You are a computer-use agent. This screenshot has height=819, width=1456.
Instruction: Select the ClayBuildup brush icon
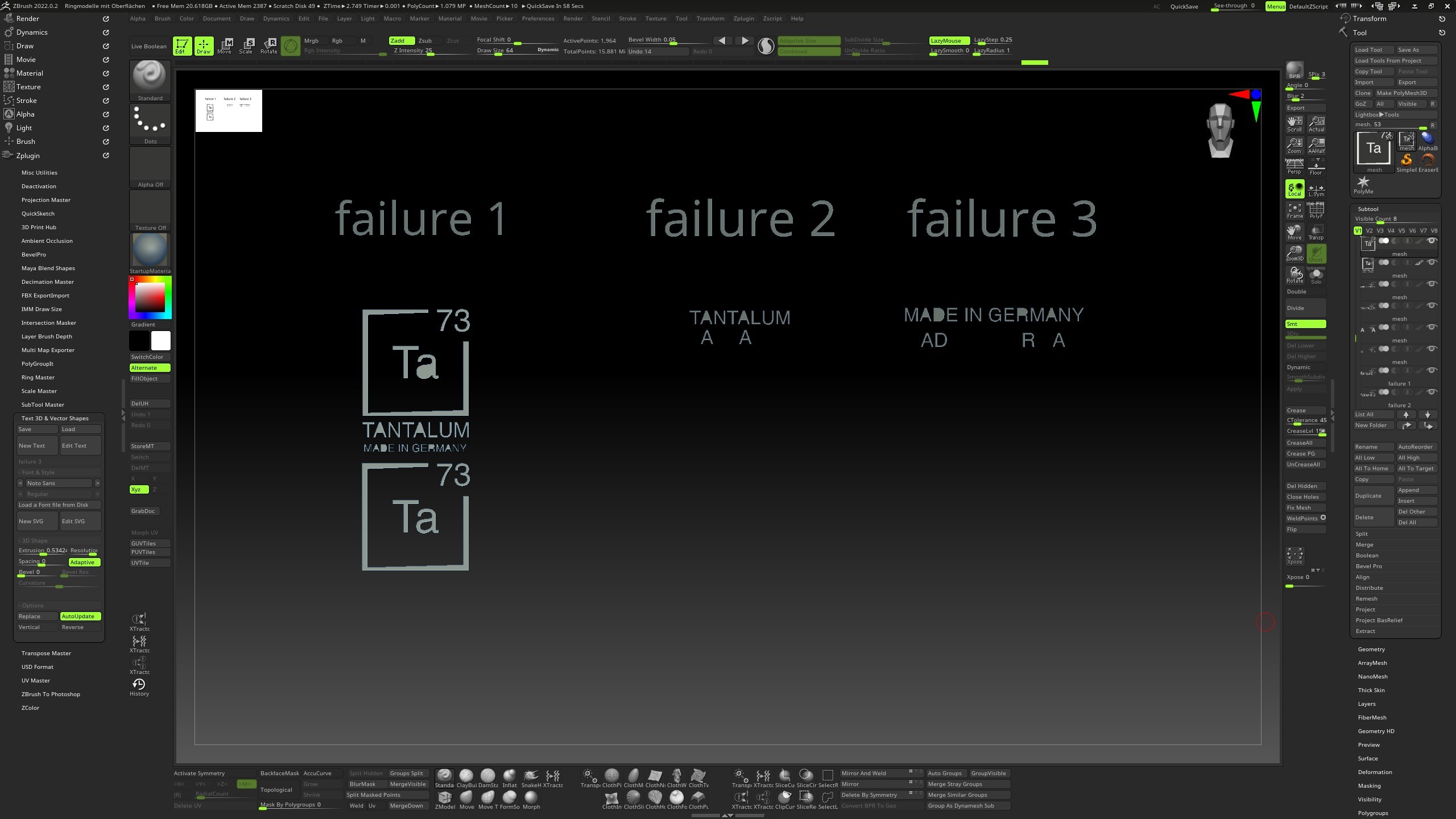click(466, 778)
